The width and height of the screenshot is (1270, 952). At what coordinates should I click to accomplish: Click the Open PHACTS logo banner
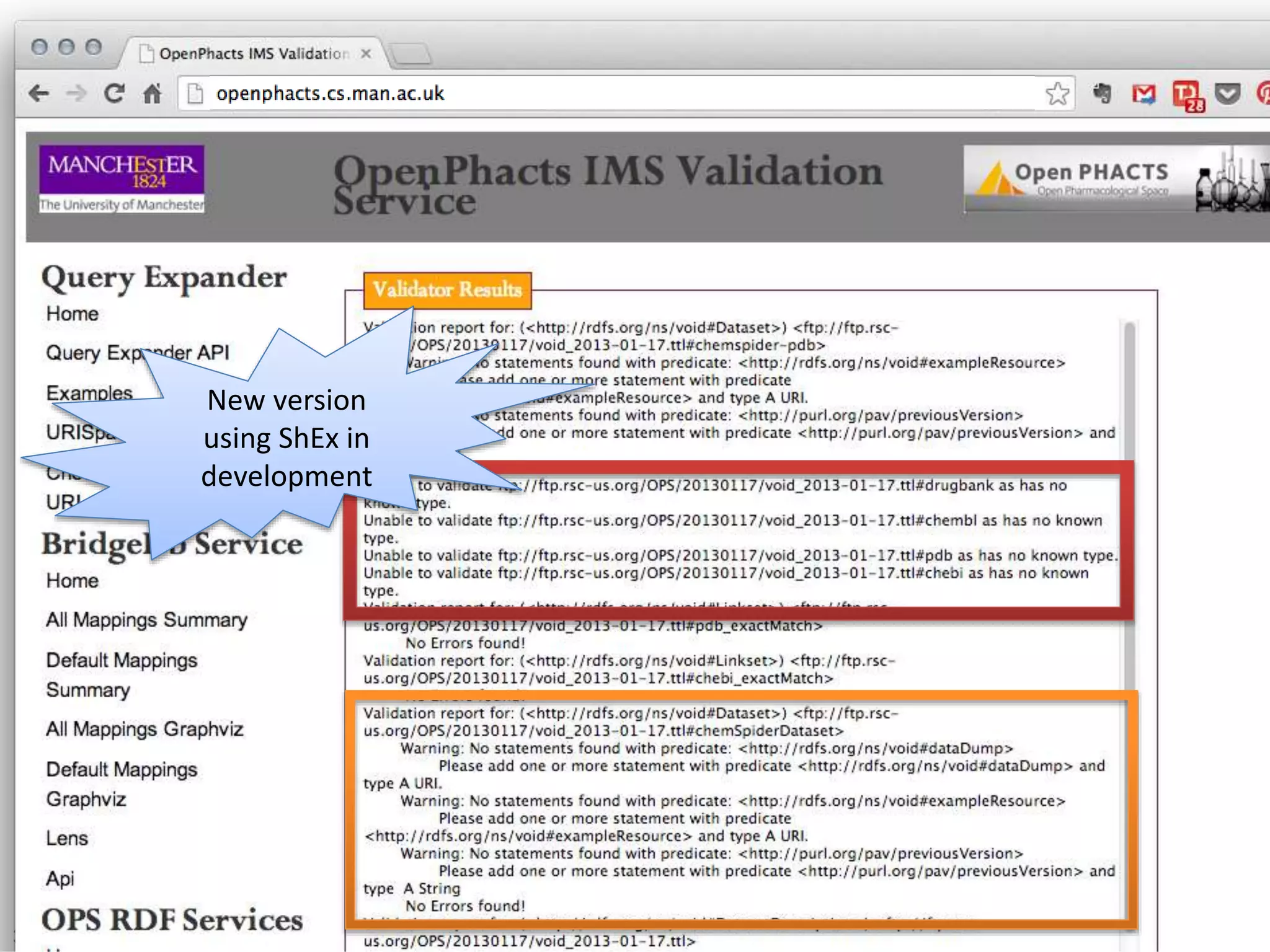click(x=1116, y=179)
